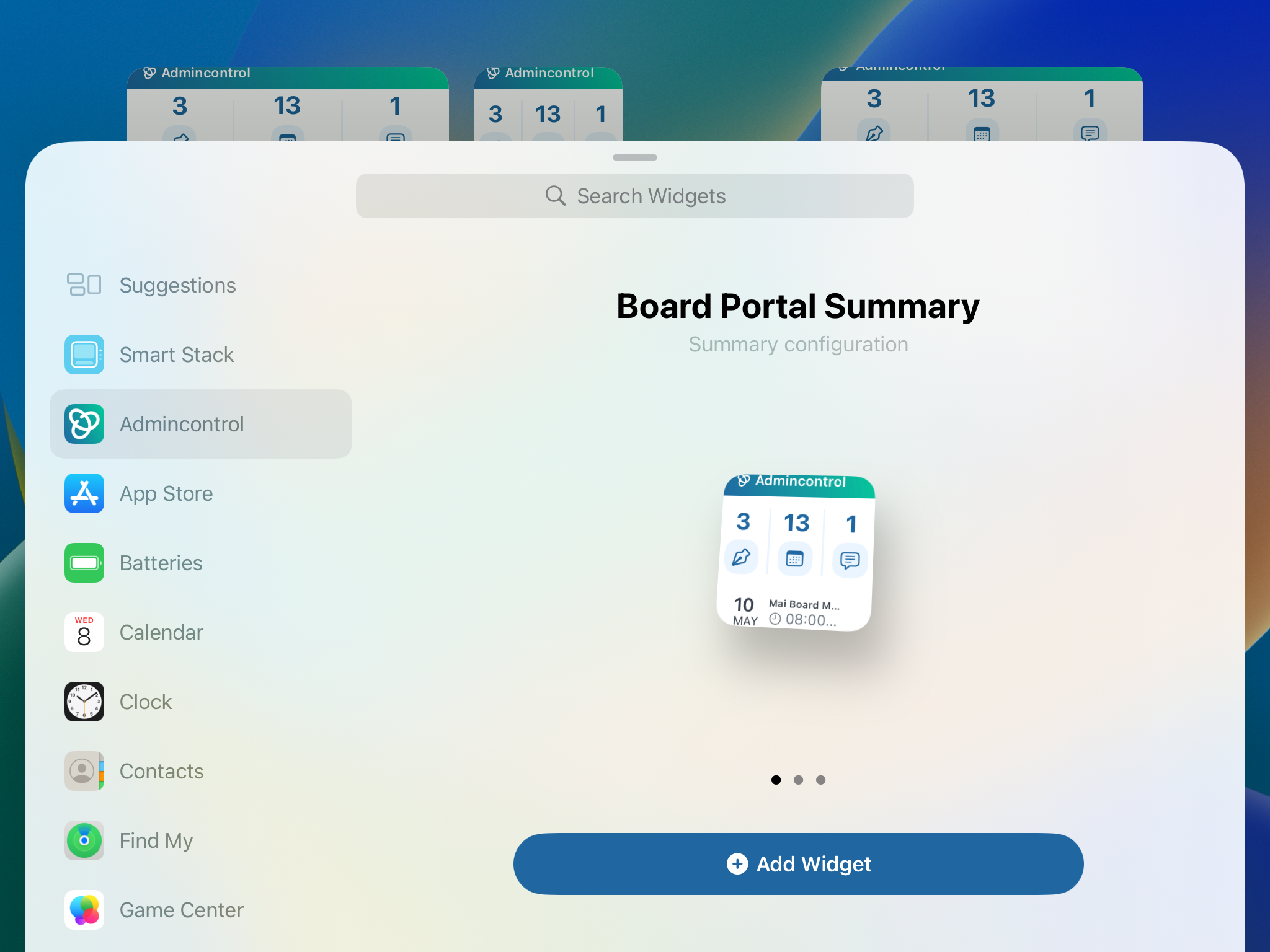Viewport: 1270px width, 952px height.
Task: Open the Contacts icon
Action: [x=84, y=771]
